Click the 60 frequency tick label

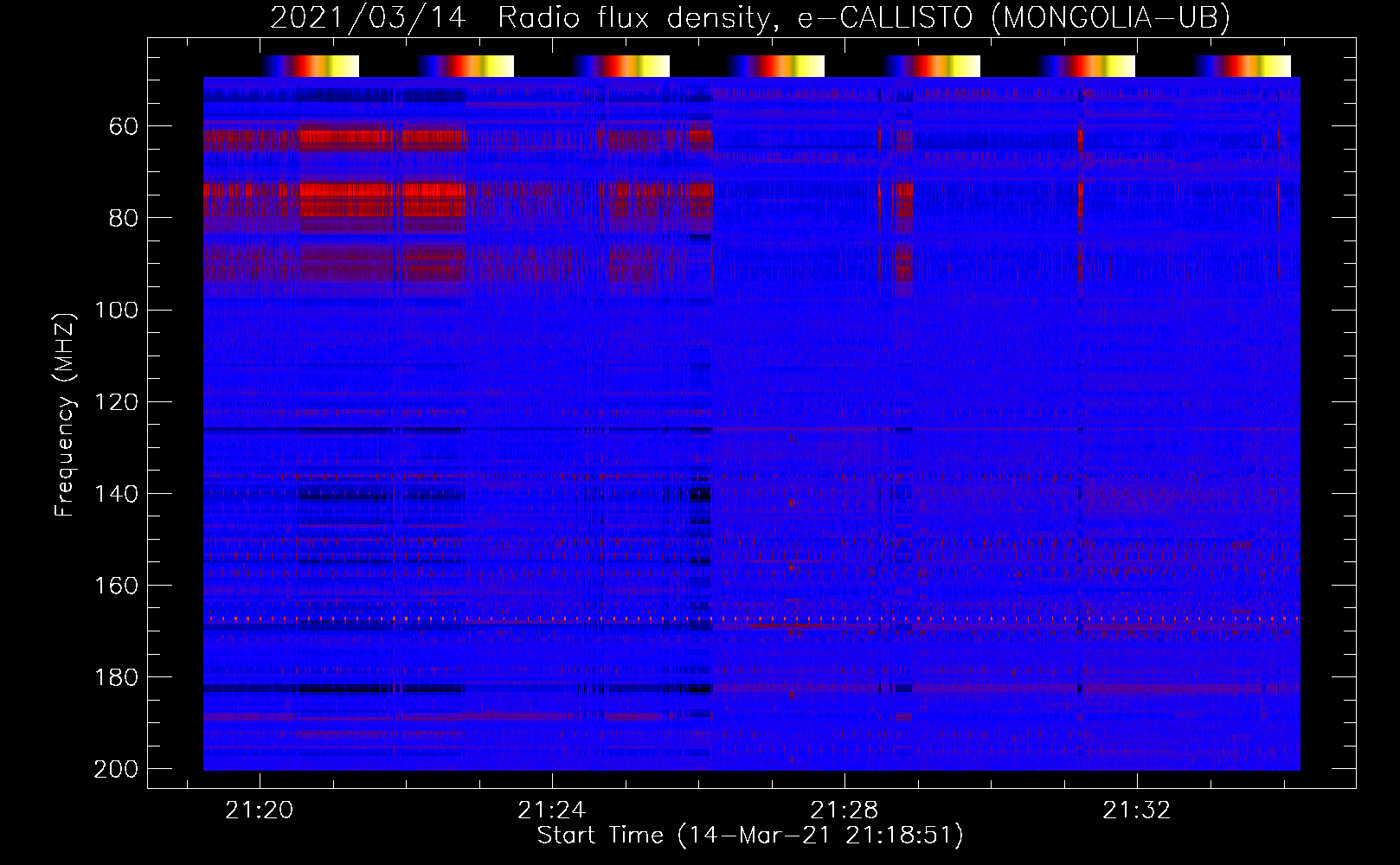click(124, 126)
